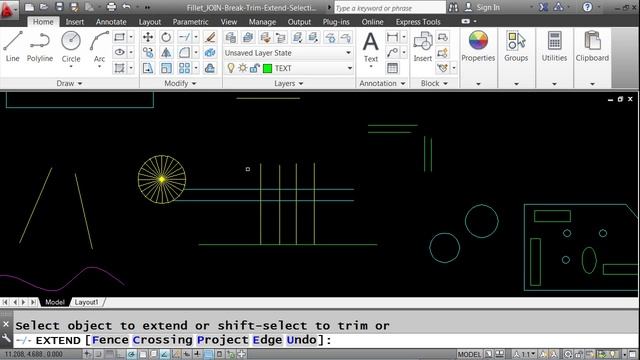Switch to the Layout1 tab
640x360 pixels.
[87, 302]
